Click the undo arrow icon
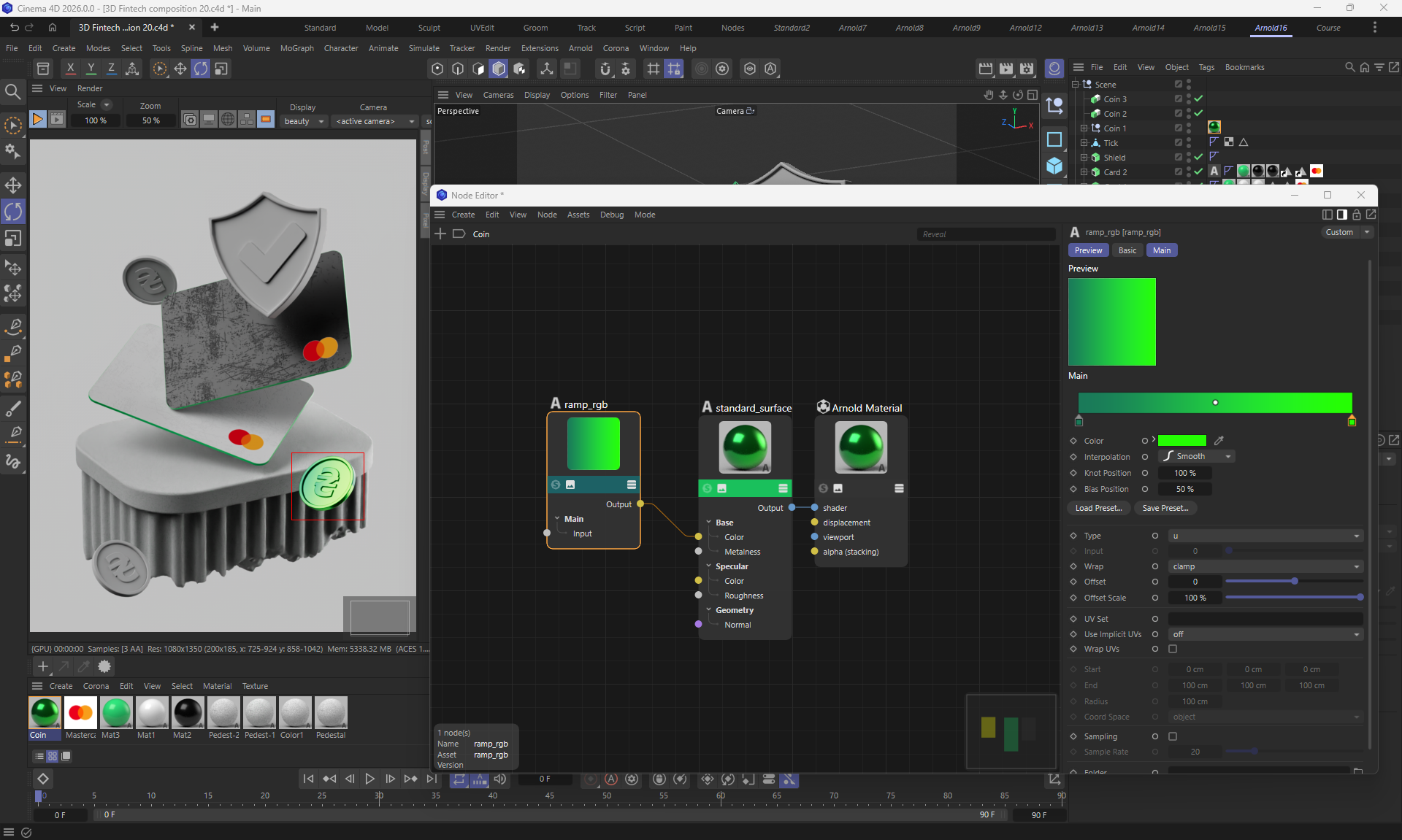The height and width of the screenshot is (840, 1402). tap(14, 27)
